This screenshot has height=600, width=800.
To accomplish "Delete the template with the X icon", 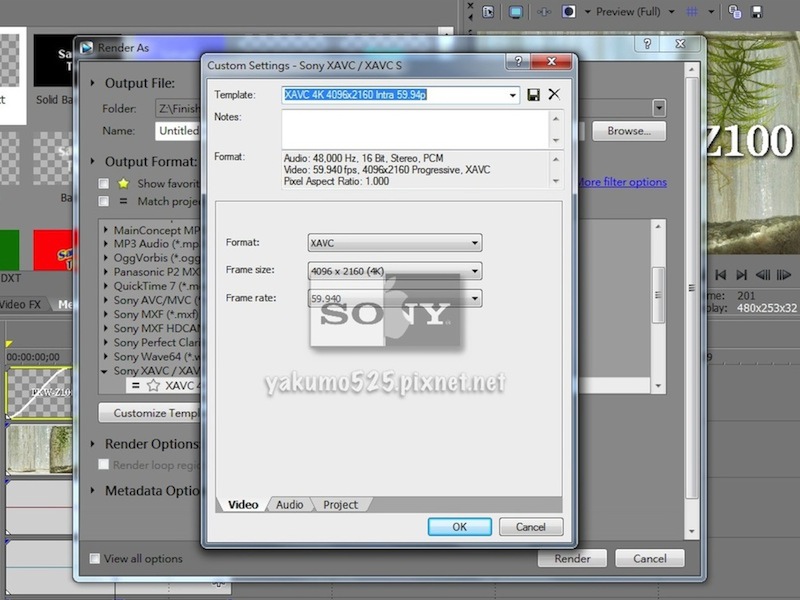I will tap(554, 94).
